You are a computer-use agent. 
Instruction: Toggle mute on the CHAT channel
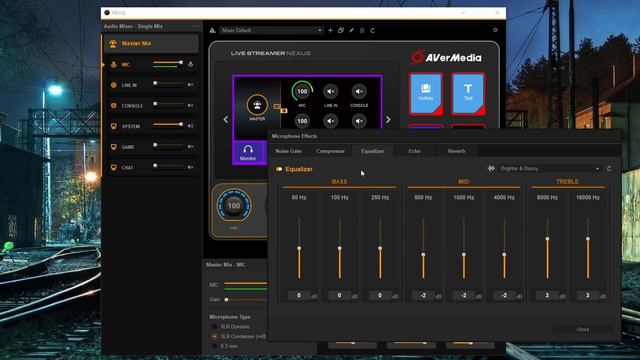(x=191, y=167)
